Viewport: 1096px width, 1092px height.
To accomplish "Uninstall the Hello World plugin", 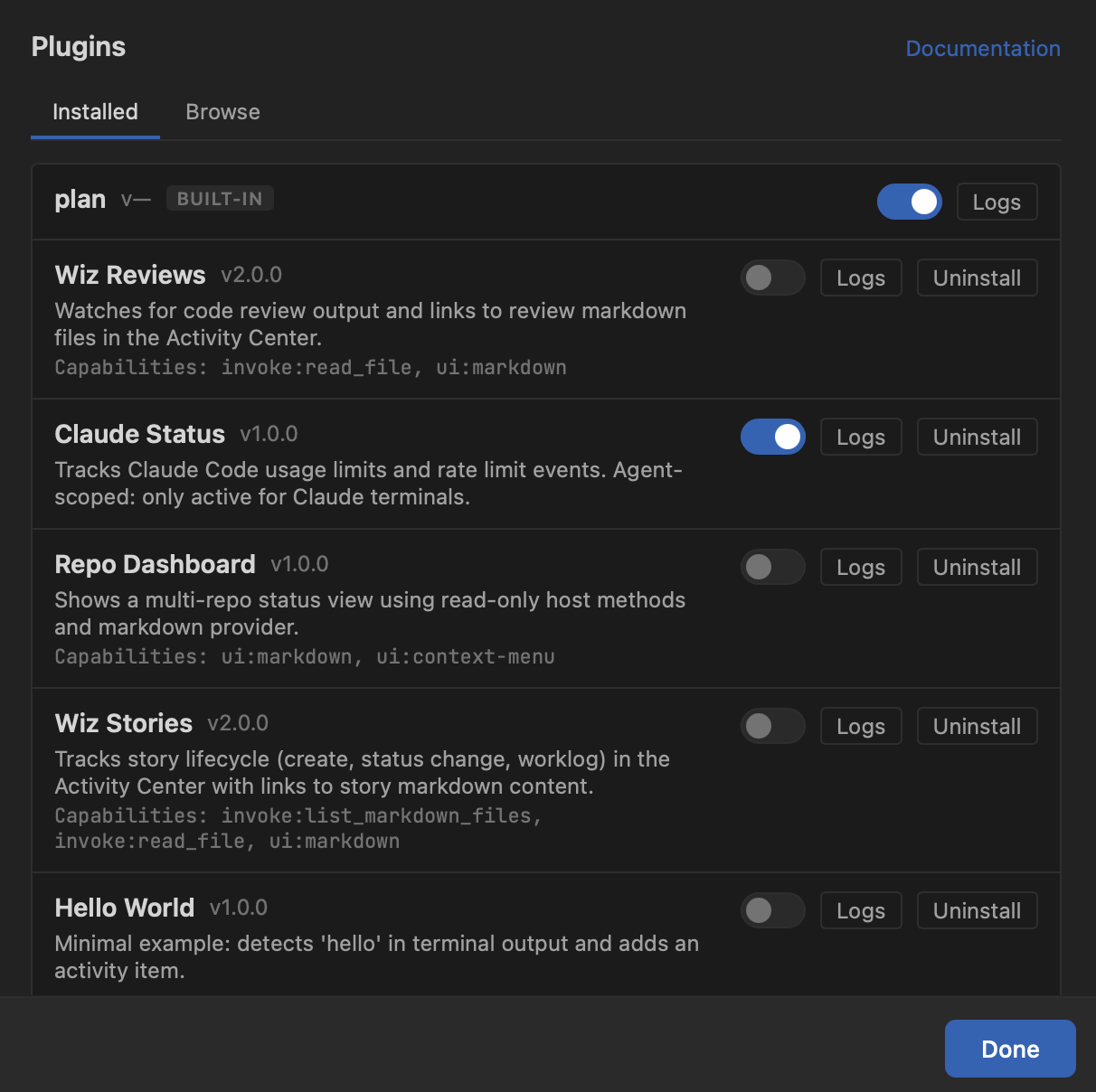I will 977,910.
